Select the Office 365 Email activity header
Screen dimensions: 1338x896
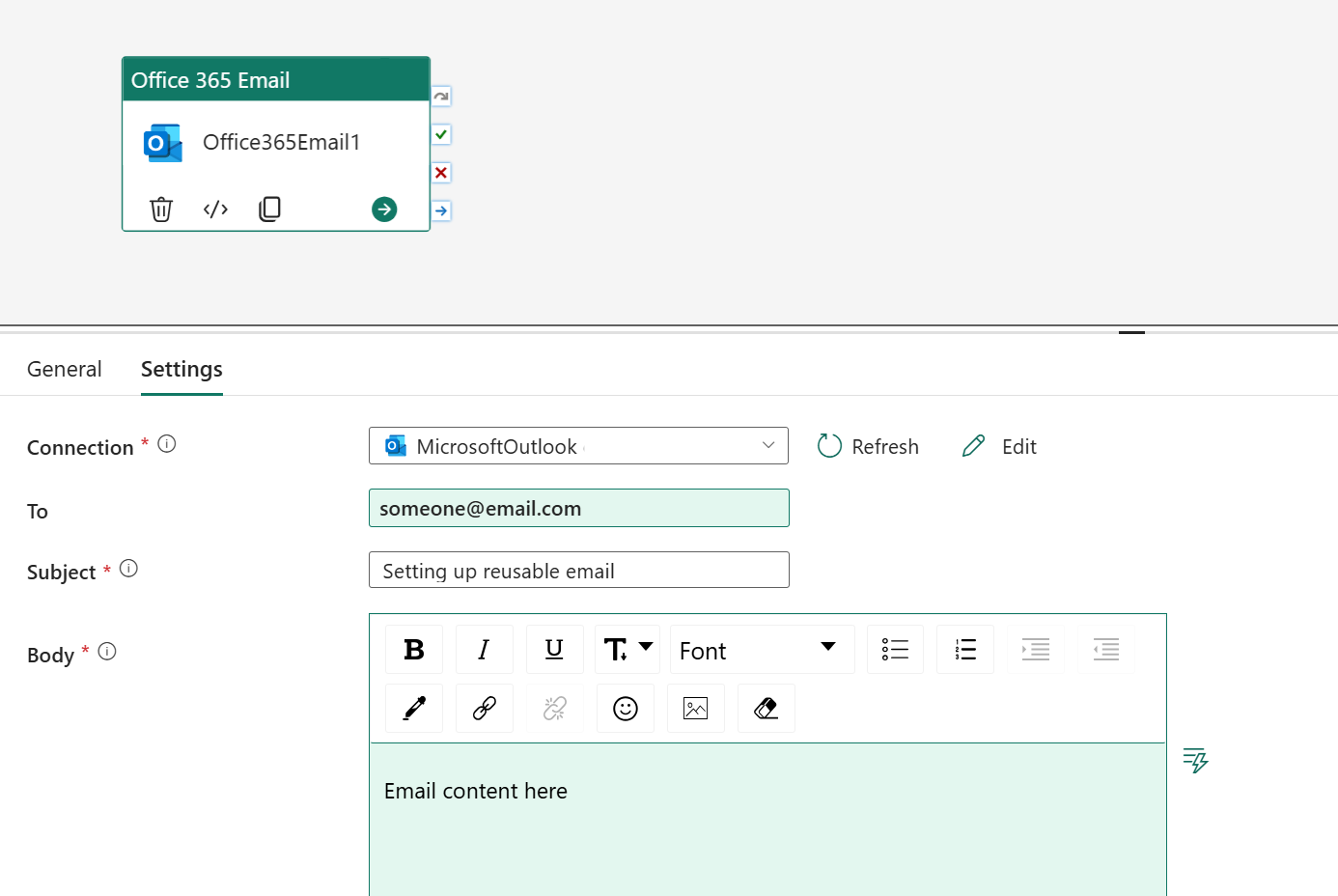pyautogui.click(x=276, y=79)
